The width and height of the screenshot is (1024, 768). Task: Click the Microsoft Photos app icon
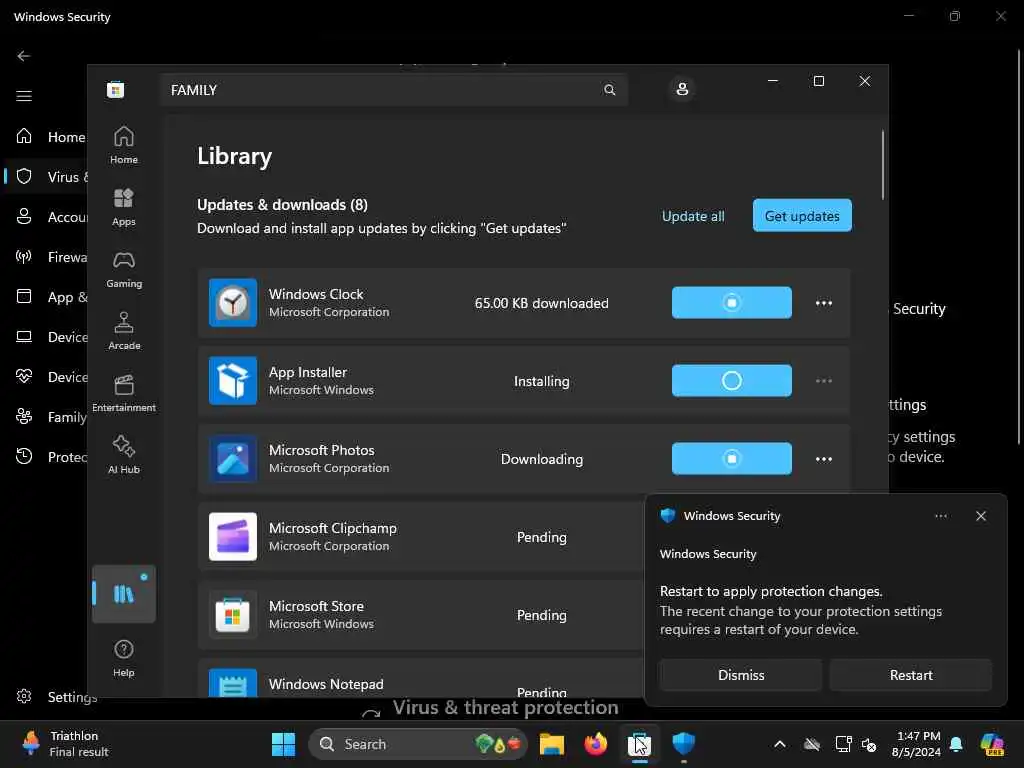(x=233, y=458)
